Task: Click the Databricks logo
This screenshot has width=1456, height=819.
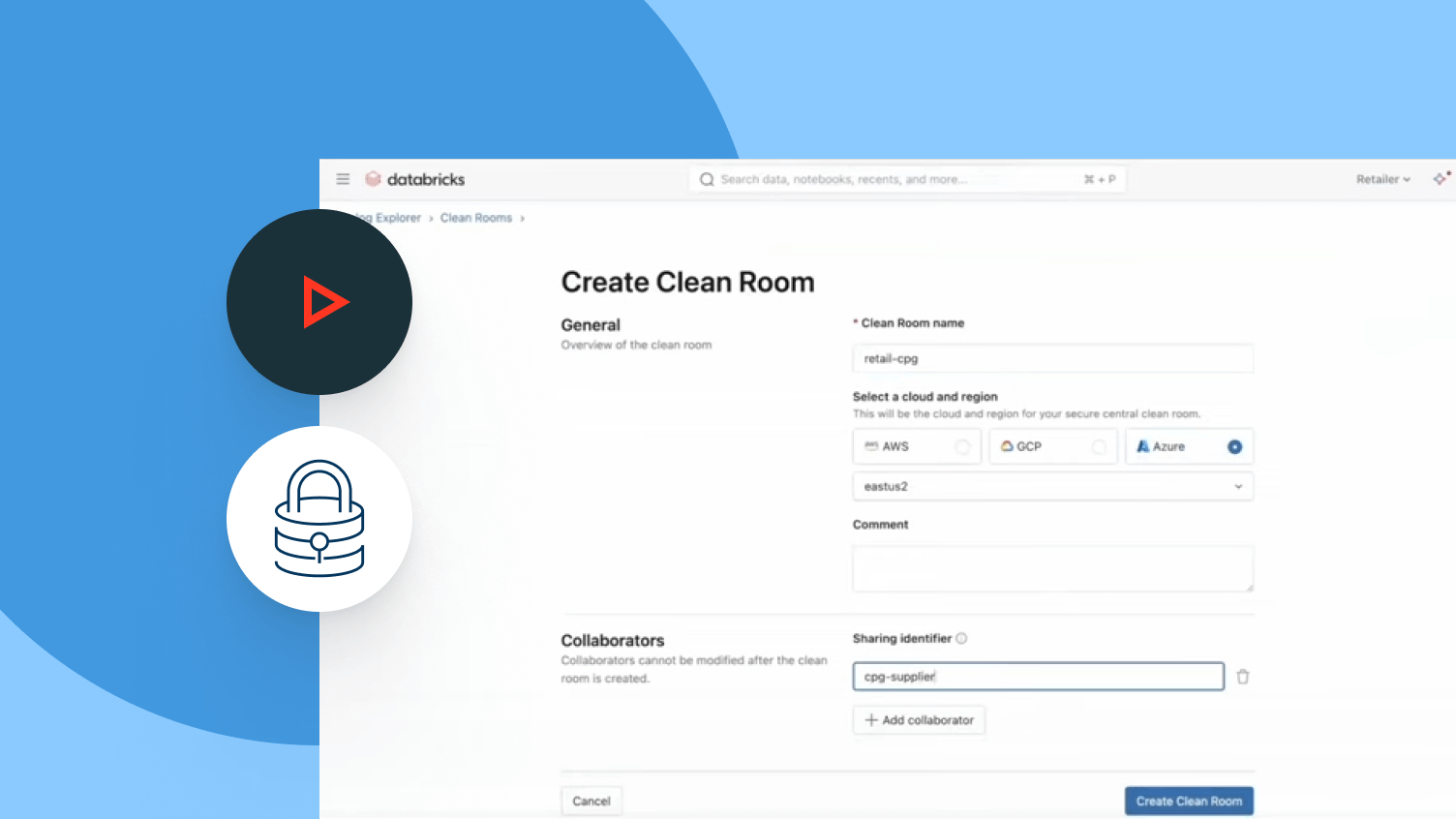Action: [x=415, y=179]
